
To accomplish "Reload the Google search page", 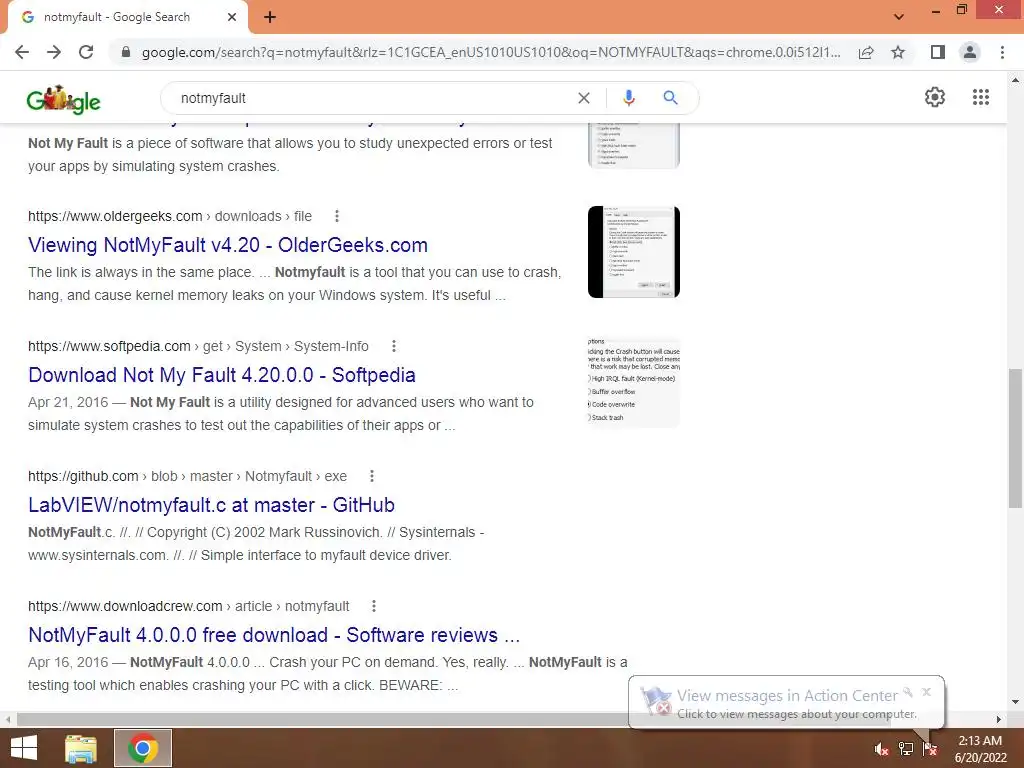I will pyautogui.click(x=86, y=52).
